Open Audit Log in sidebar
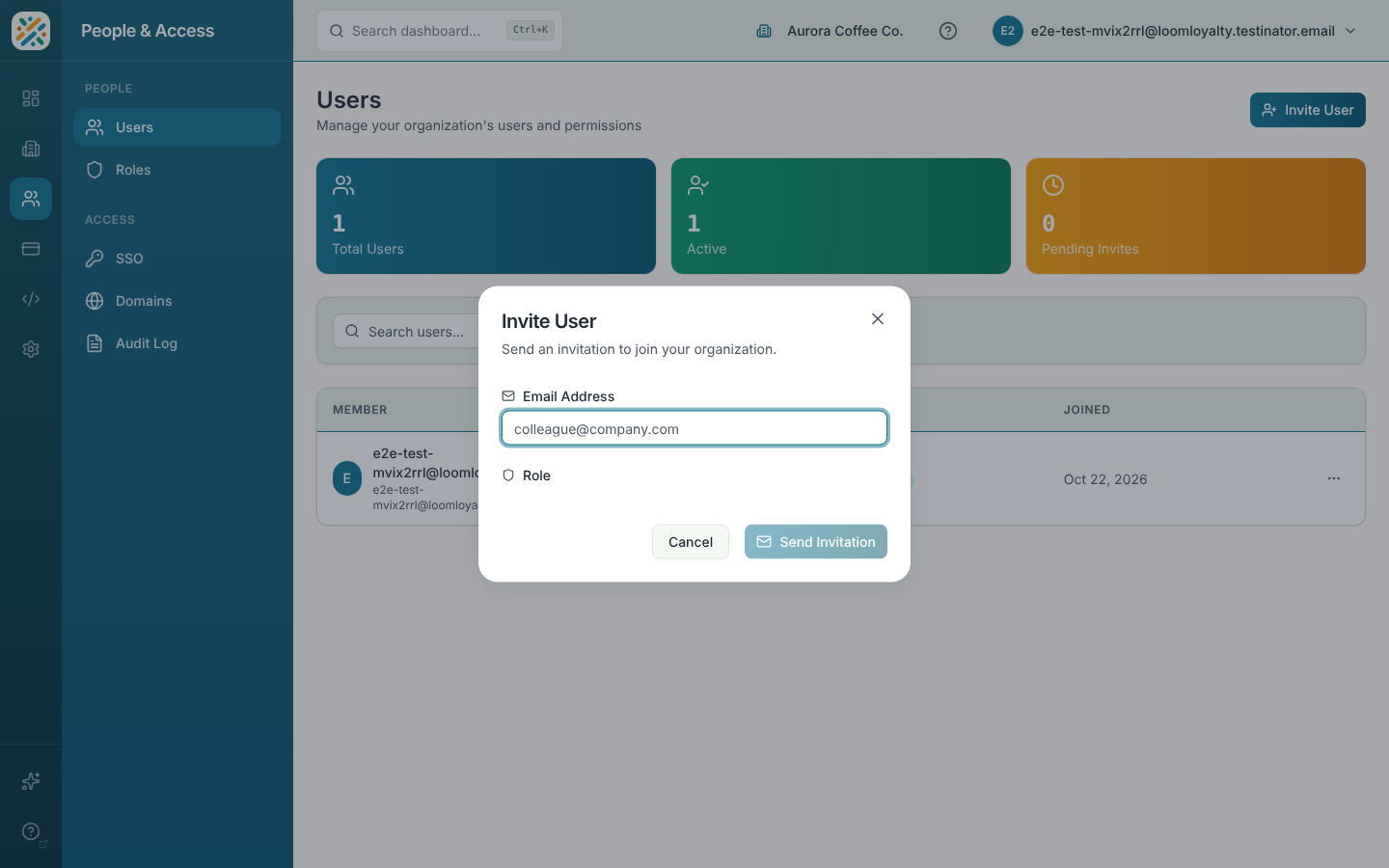Screen dimensions: 1389x868 pyautogui.click(x=177, y=343)
